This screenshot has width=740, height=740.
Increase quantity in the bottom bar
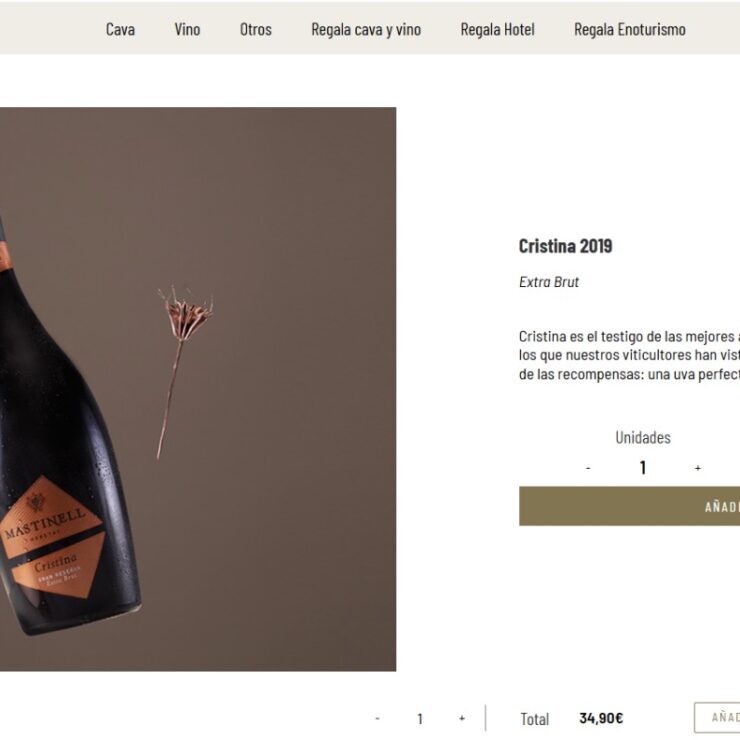(462, 718)
